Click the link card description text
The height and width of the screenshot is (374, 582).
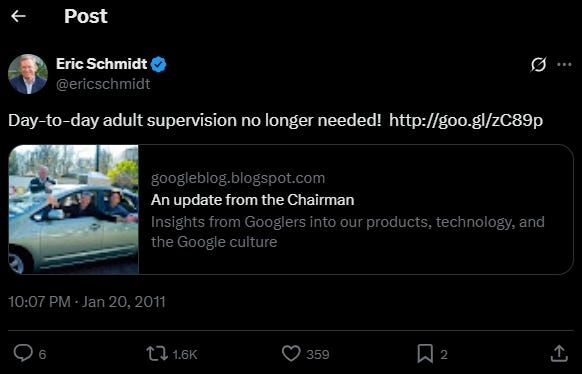pyautogui.click(x=348, y=232)
